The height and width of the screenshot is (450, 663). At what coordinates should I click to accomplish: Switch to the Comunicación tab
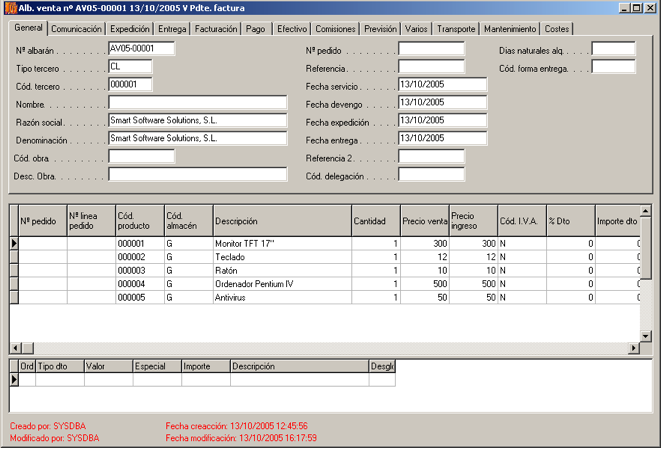(x=76, y=29)
